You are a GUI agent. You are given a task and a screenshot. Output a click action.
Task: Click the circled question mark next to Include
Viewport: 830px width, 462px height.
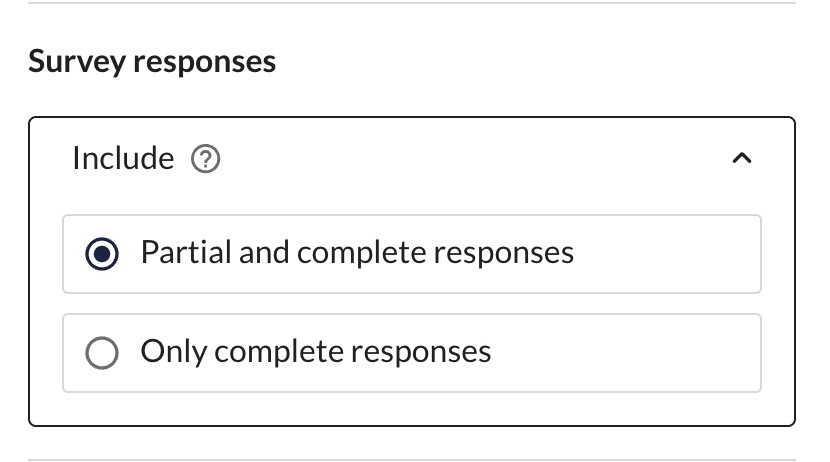[205, 159]
